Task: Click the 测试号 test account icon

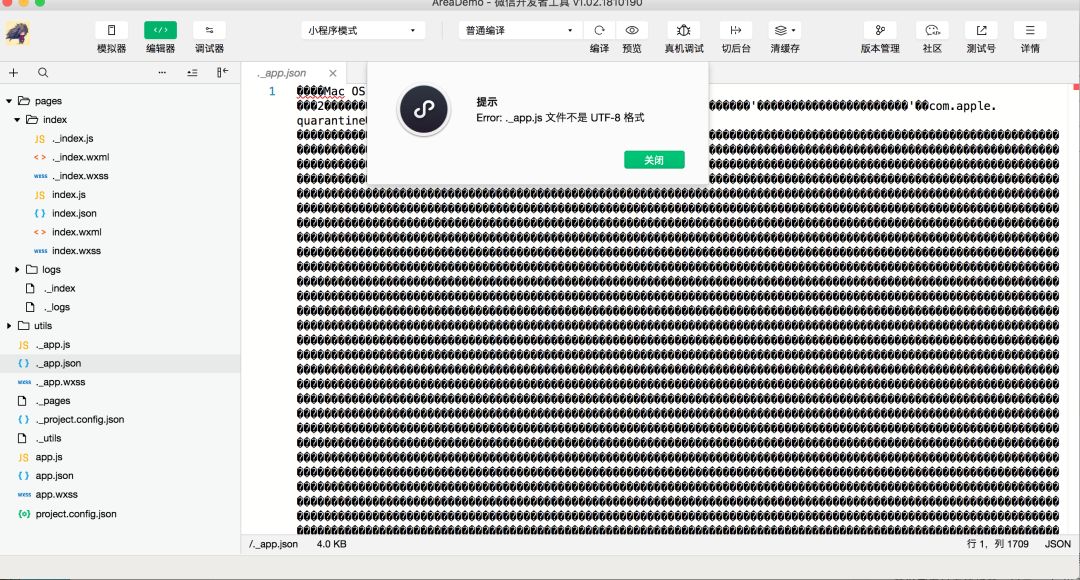Action: coord(981,30)
